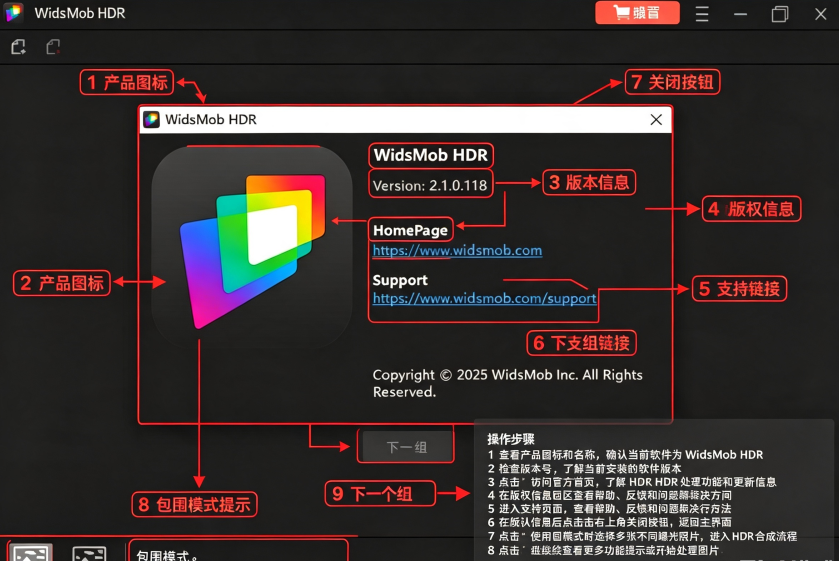This screenshot has width=839, height=561.
Task: Minimize the main WidsMob HDR window
Action: (740, 14)
